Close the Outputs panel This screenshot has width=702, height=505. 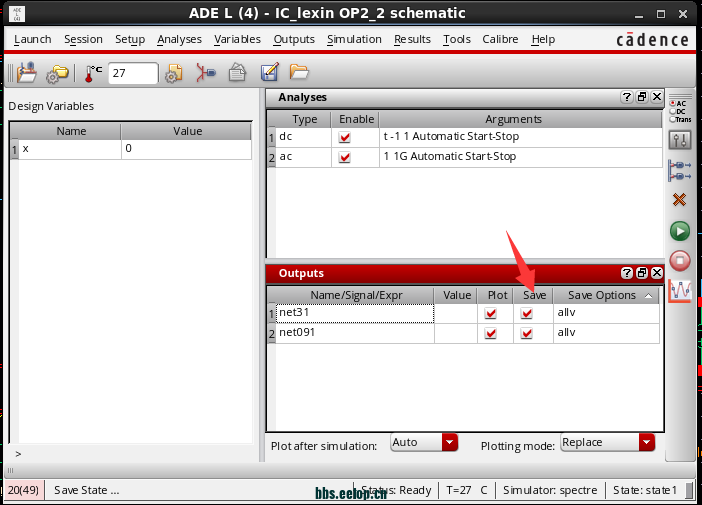(x=657, y=273)
